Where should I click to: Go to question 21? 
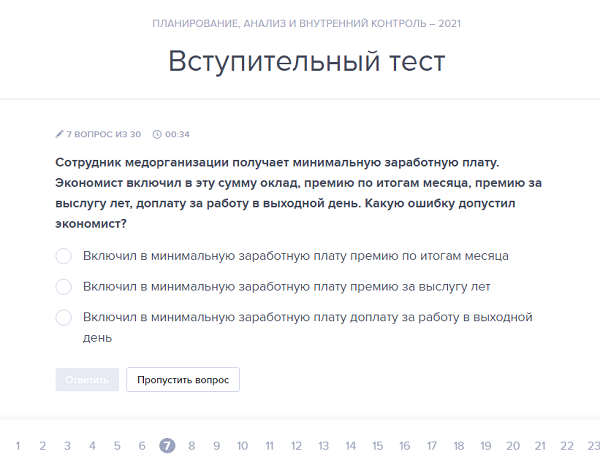540,446
